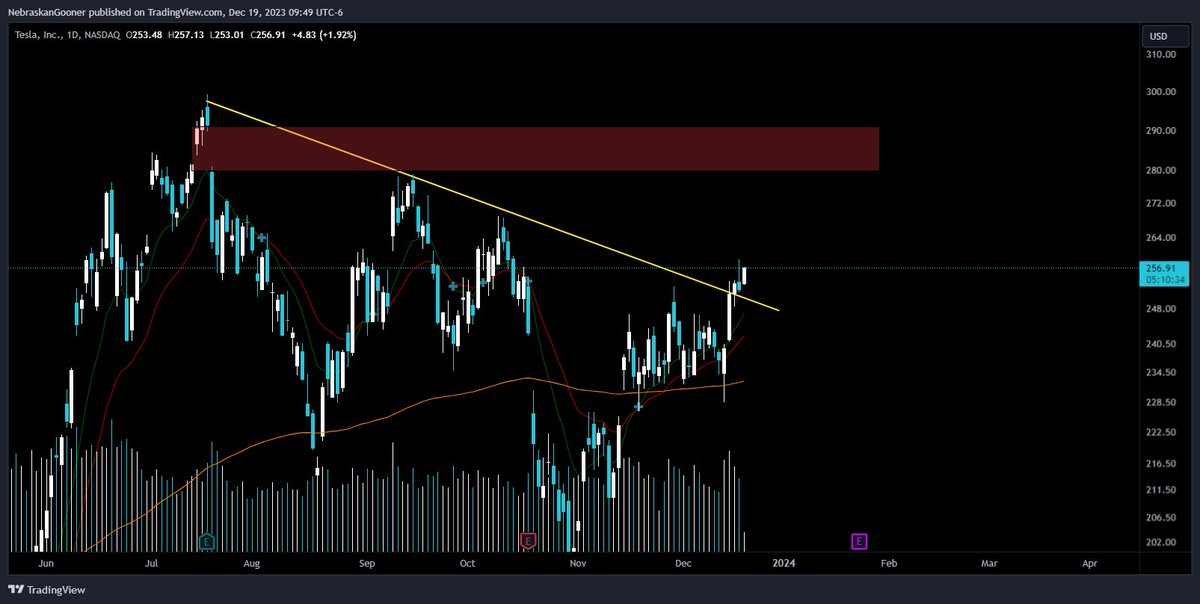
Task: Click the 248.00 price axis label
Action: pos(1163,309)
